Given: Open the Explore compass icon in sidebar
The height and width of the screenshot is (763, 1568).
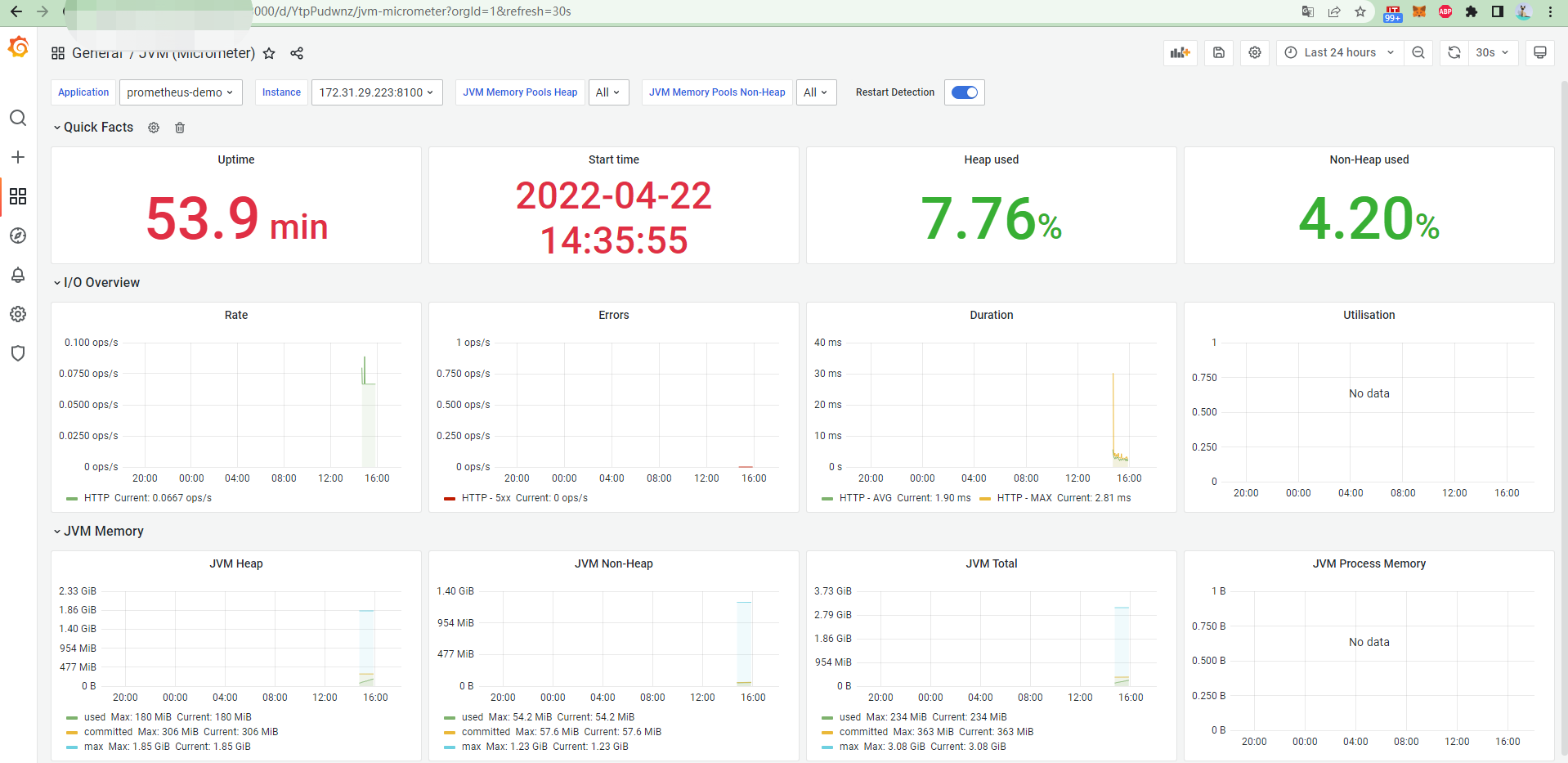Looking at the screenshot, I should [x=18, y=236].
